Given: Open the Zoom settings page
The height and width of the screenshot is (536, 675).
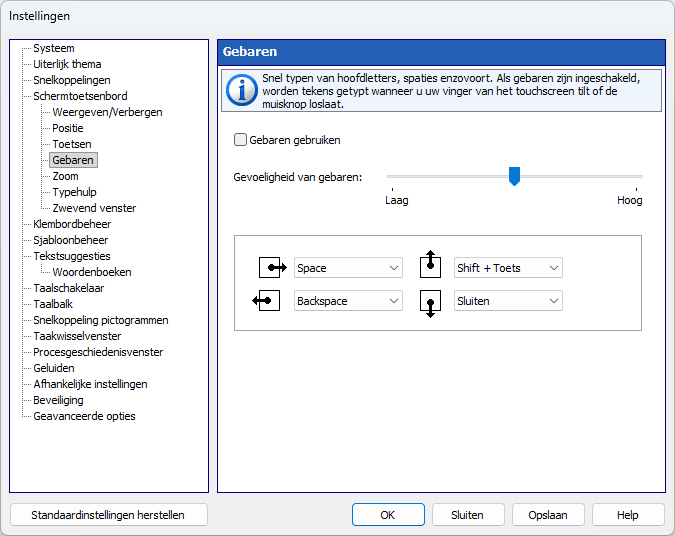Looking at the screenshot, I should point(65,176).
